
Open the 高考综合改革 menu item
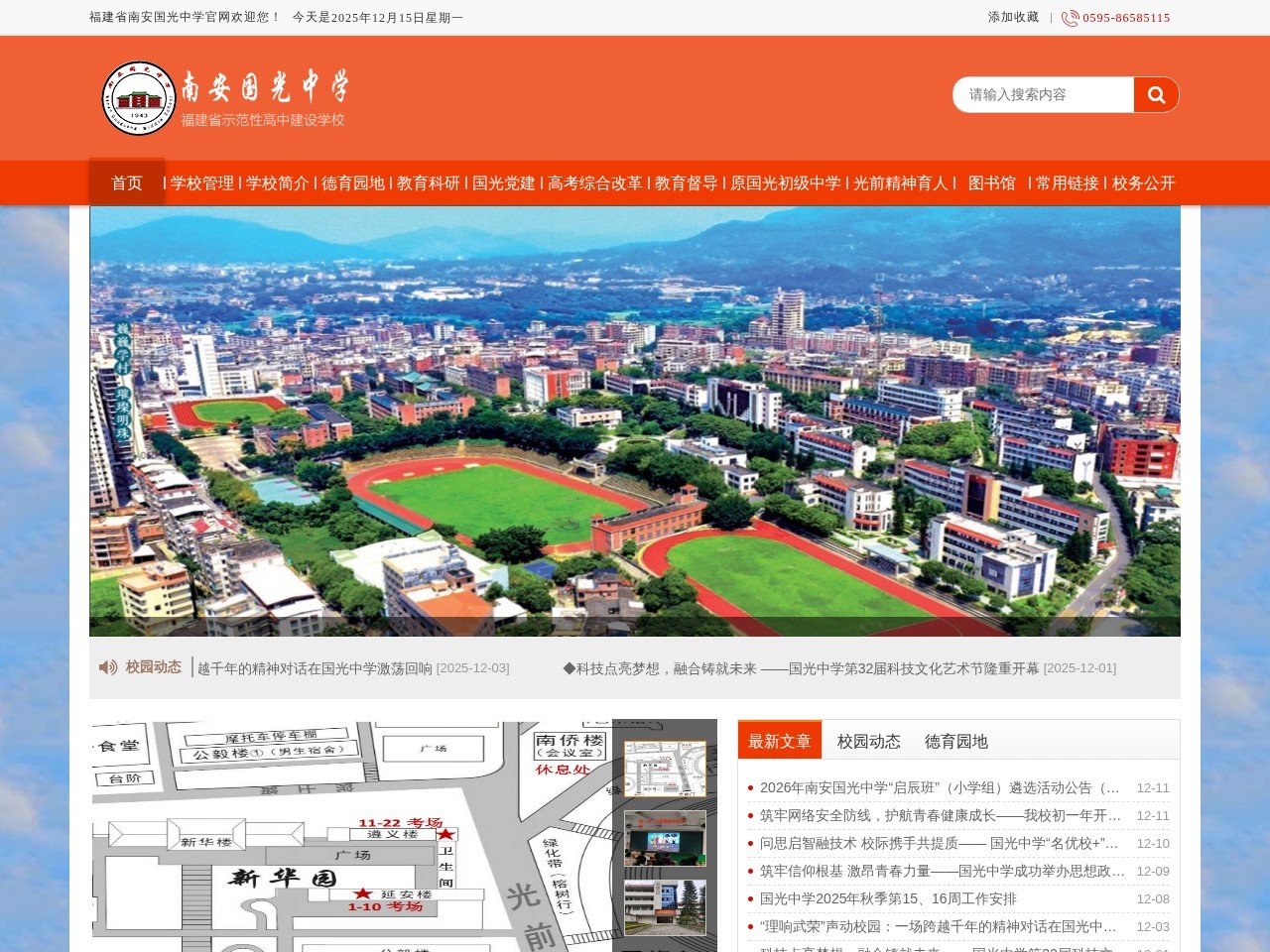(595, 183)
